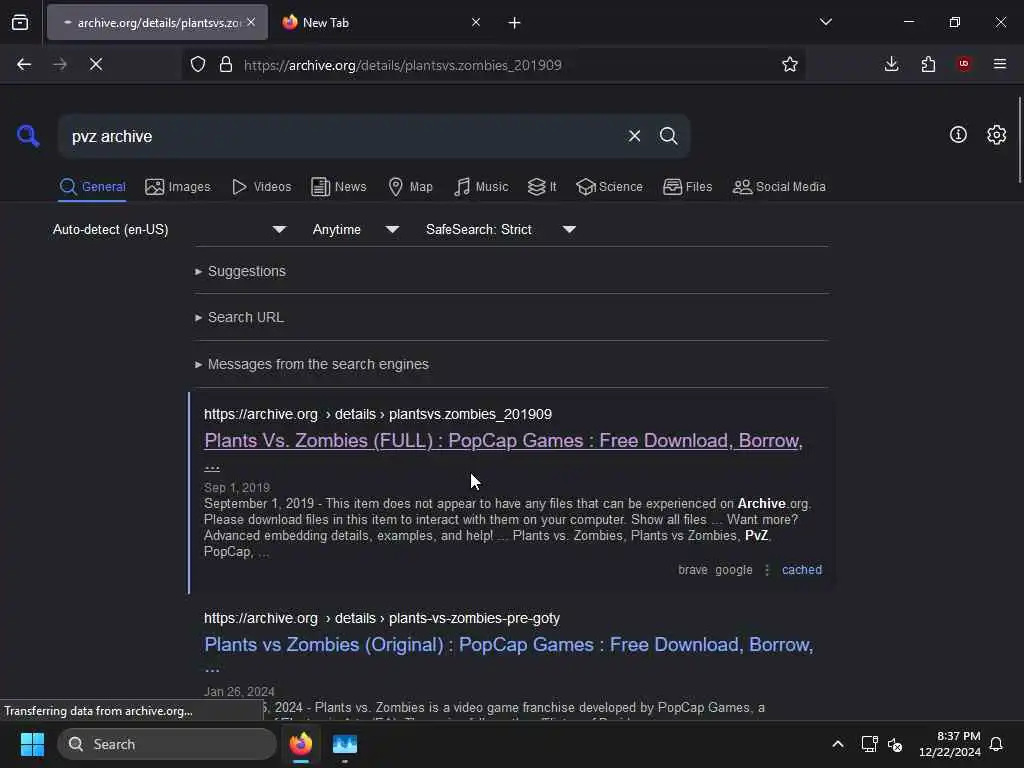
Task: Open the about info icon
Action: [x=958, y=135]
